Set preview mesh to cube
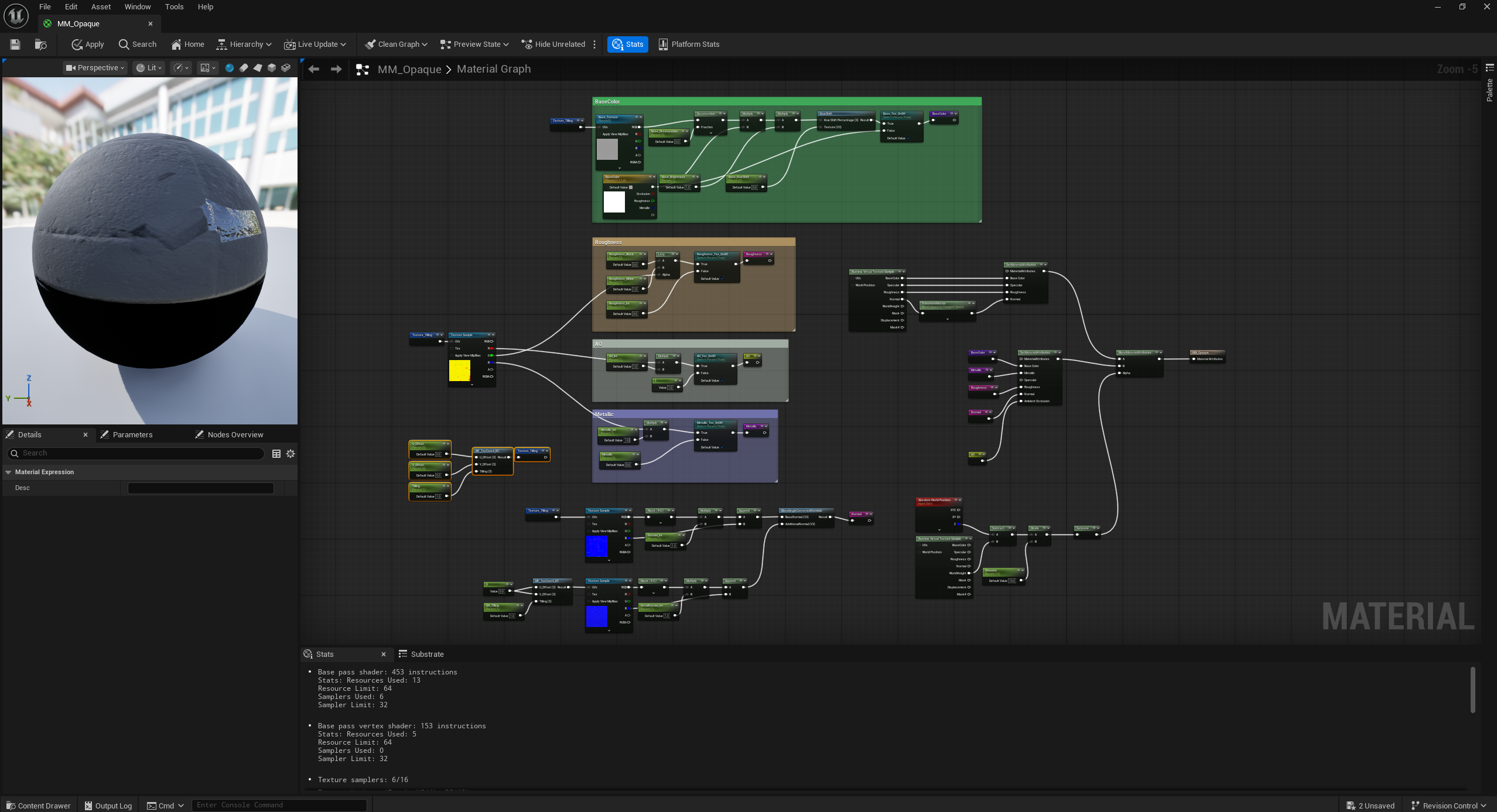1497x812 pixels. point(272,68)
